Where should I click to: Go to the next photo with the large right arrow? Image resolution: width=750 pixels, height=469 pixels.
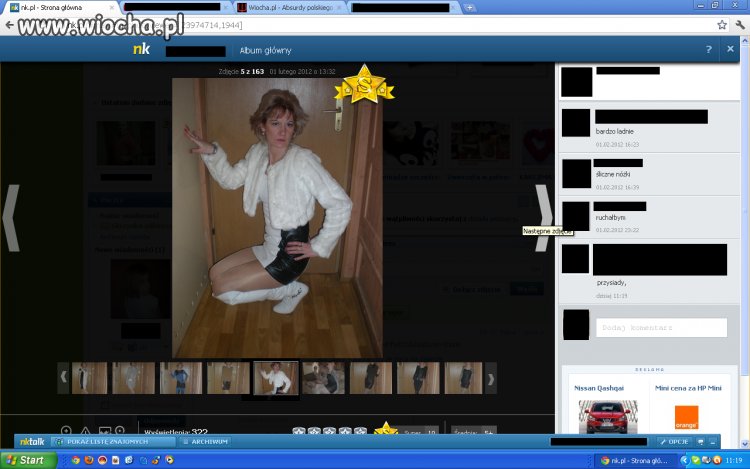544,218
